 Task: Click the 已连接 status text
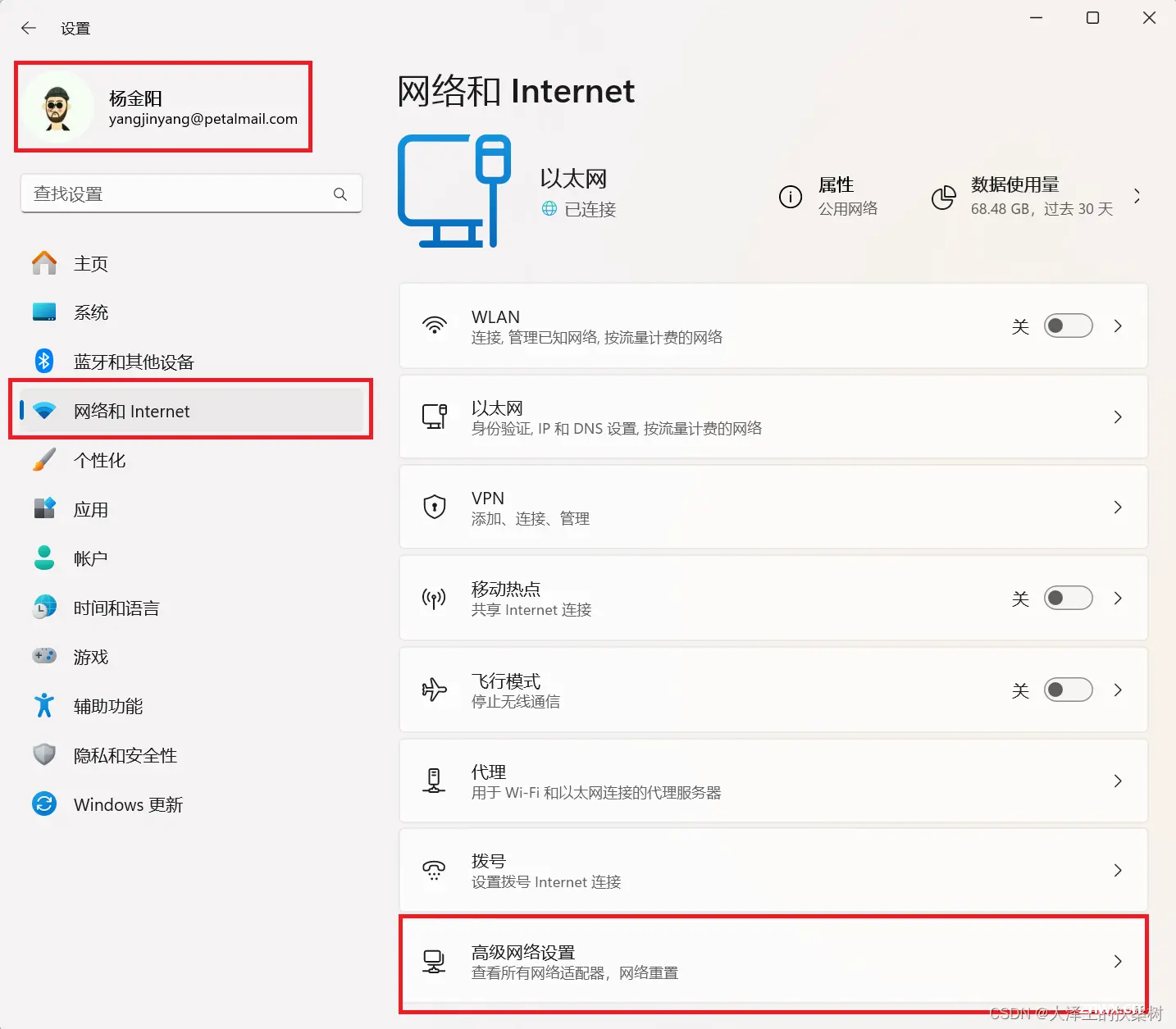tap(590, 209)
